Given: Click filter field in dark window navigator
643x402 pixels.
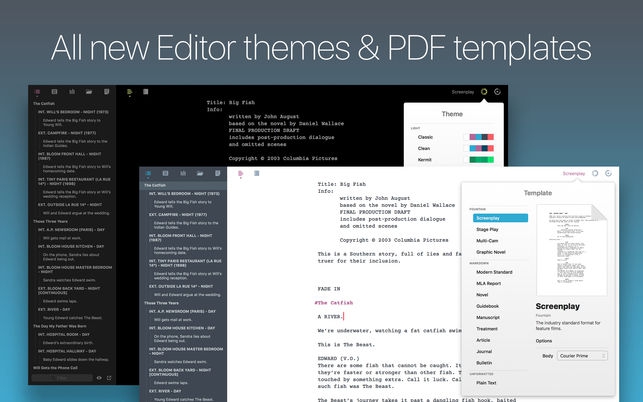Looking at the screenshot, I should [62, 378].
